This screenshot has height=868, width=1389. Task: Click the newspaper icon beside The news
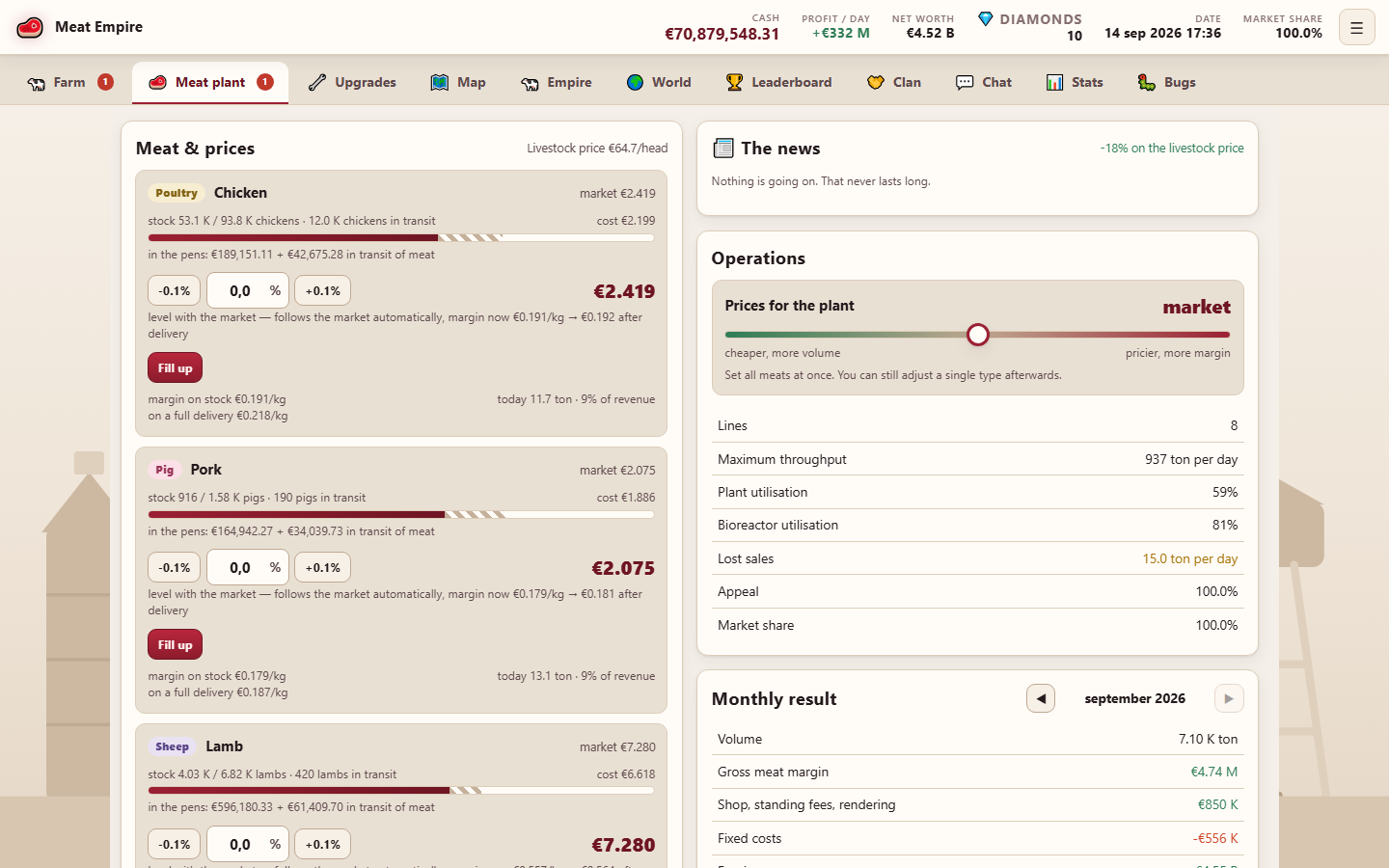[723, 148]
